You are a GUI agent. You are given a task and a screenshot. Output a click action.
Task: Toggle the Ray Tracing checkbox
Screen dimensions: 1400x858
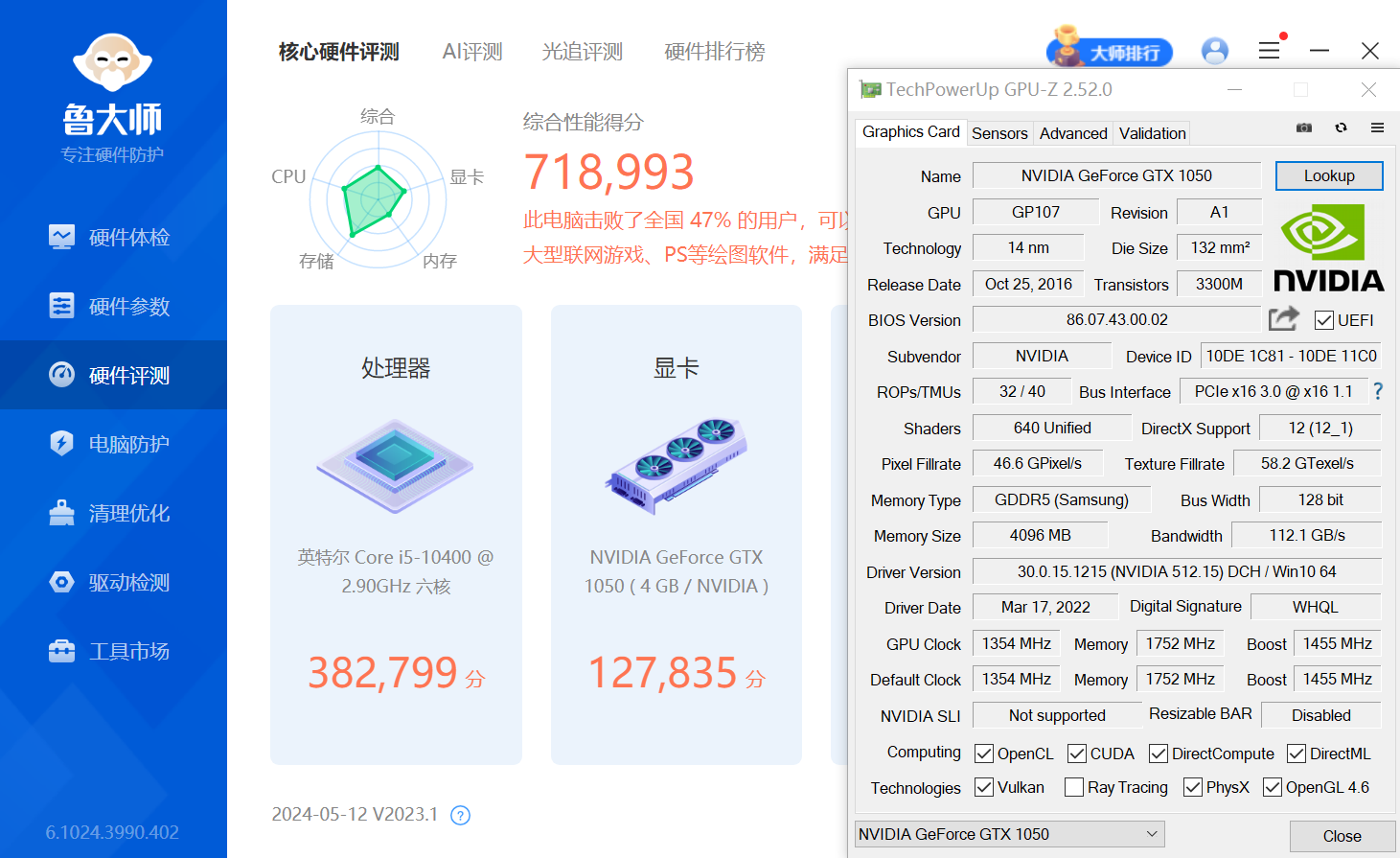[1074, 787]
